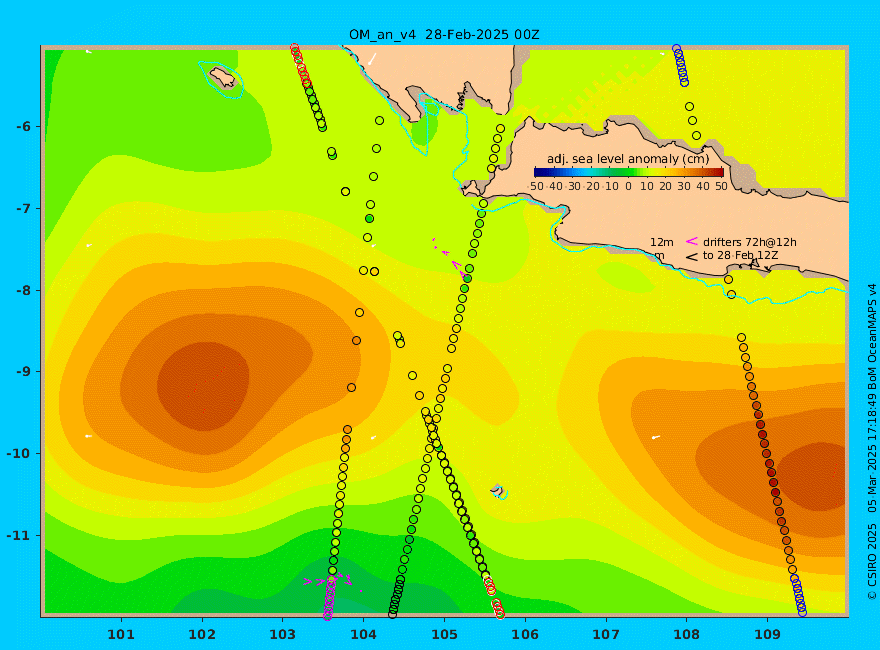
Task: Click the 102 longitude tick label
Action: tap(202, 635)
